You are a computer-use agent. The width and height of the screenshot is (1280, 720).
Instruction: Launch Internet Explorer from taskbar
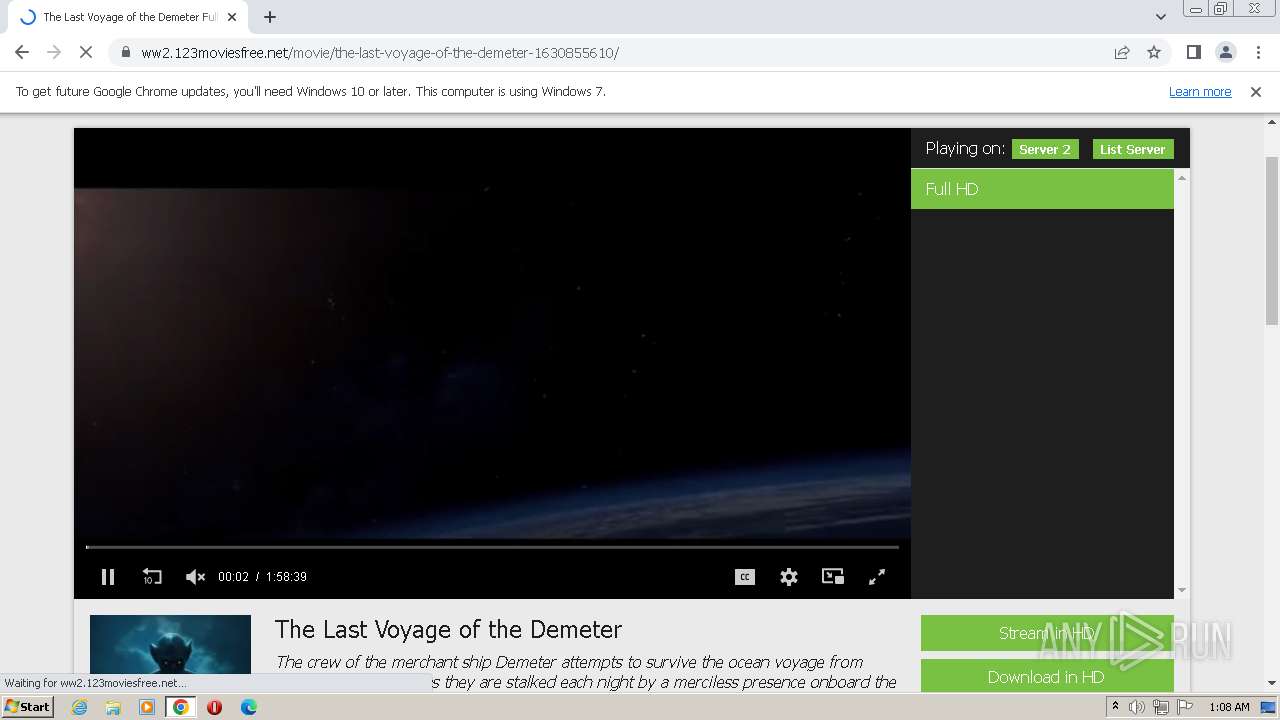pos(79,707)
